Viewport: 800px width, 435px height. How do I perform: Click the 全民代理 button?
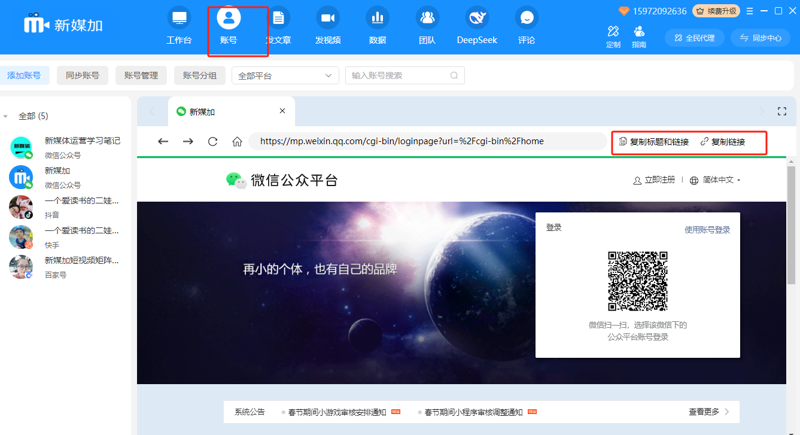[x=694, y=38]
